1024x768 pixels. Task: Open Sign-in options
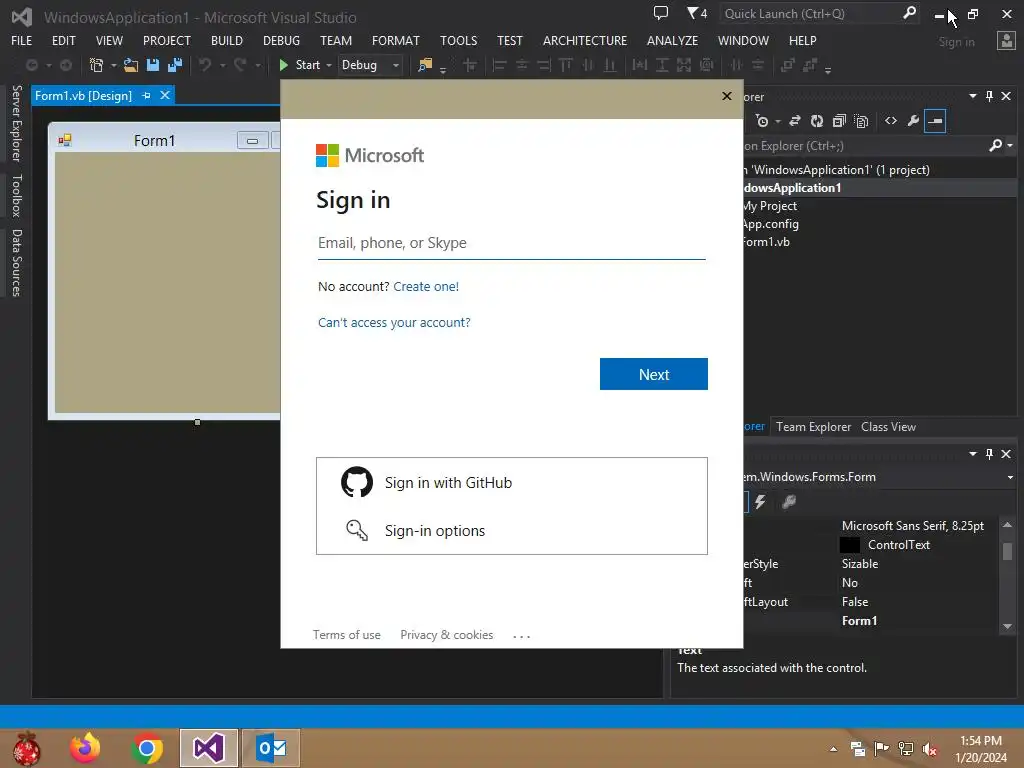(512, 530)
